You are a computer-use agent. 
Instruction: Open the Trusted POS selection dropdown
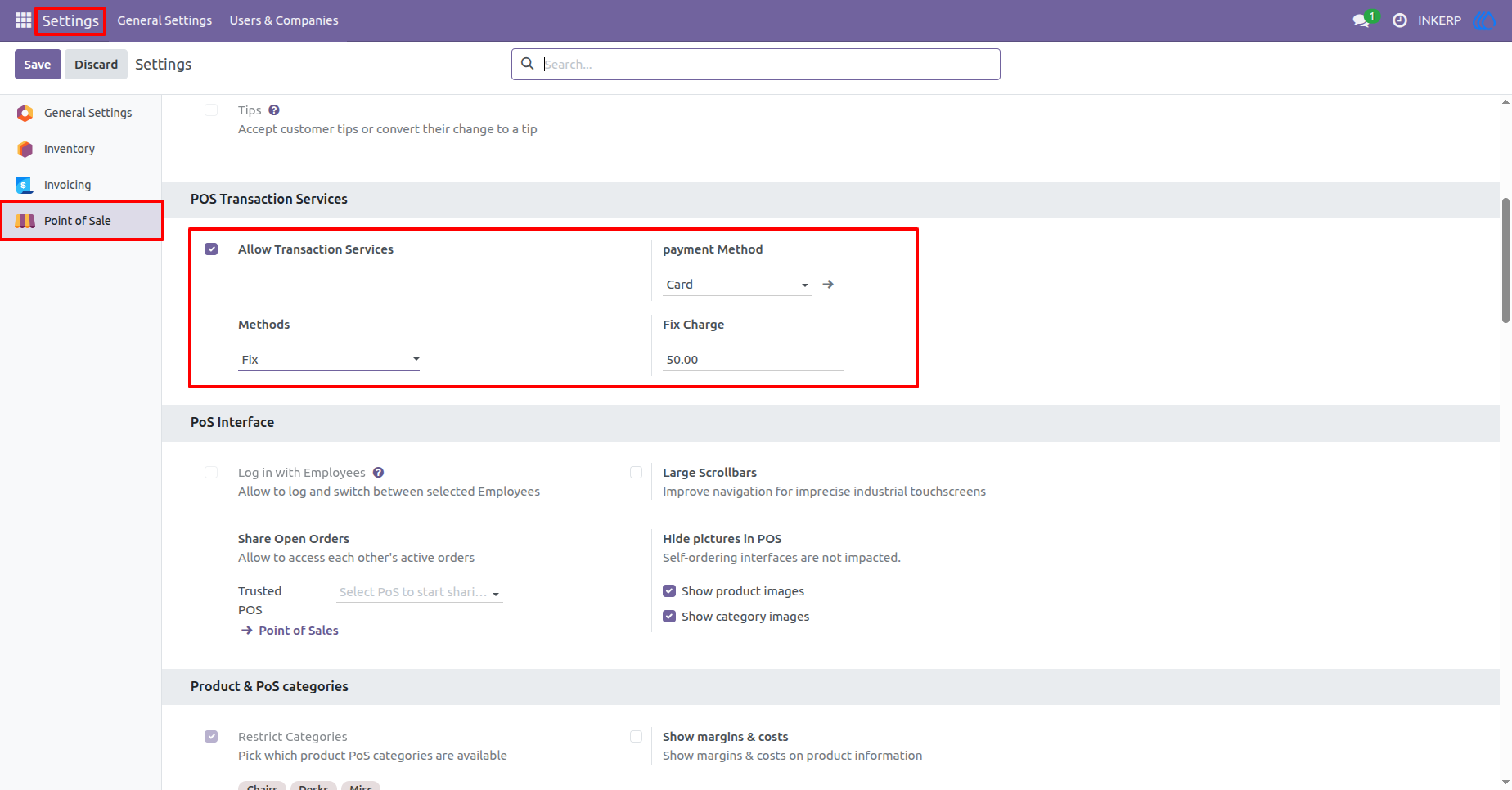pos(419,592)
